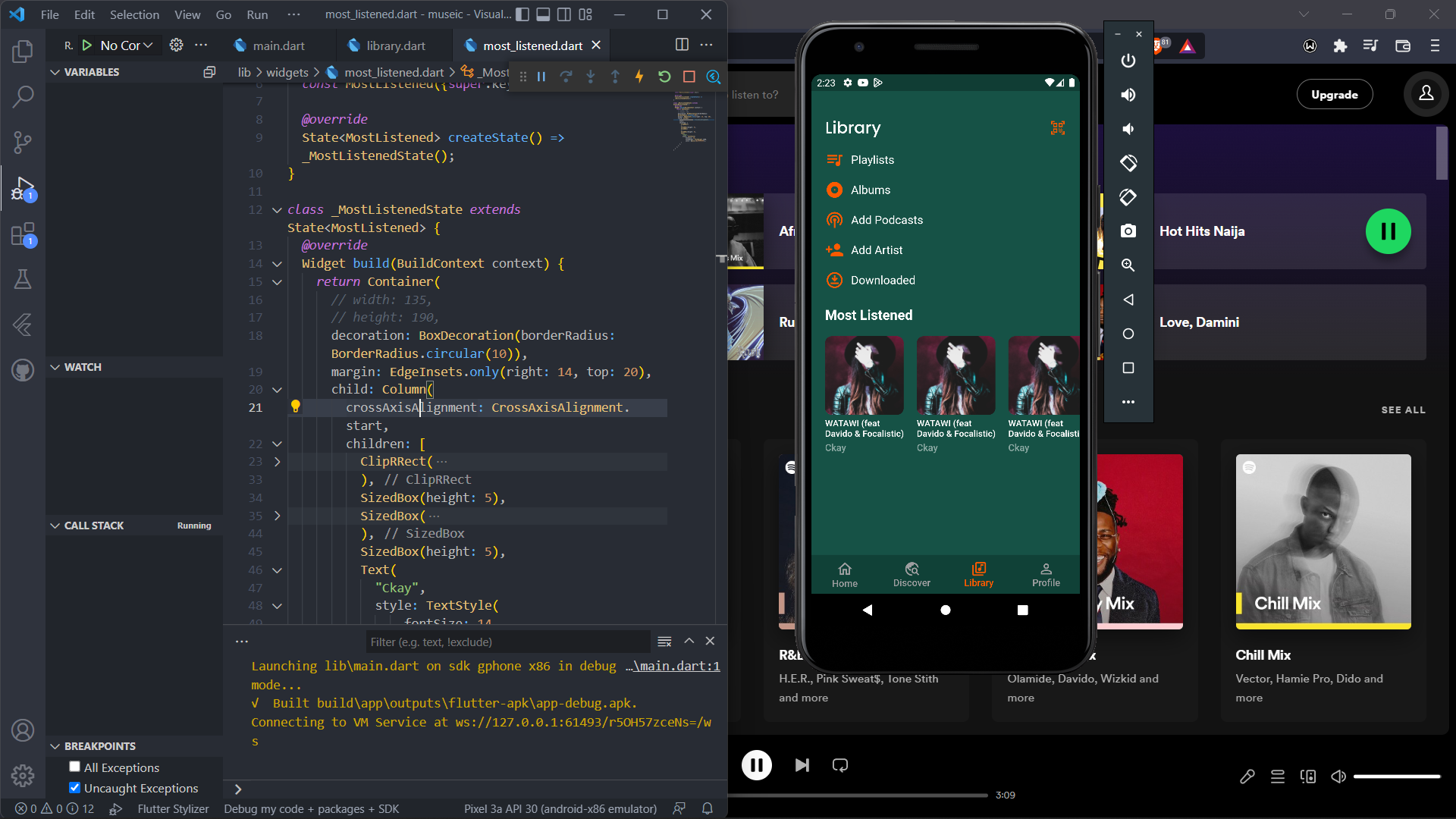Viewport: 1456px width, 819px height.
Task: Click the scan icon in Library header
Action: tap(1057, 127)
